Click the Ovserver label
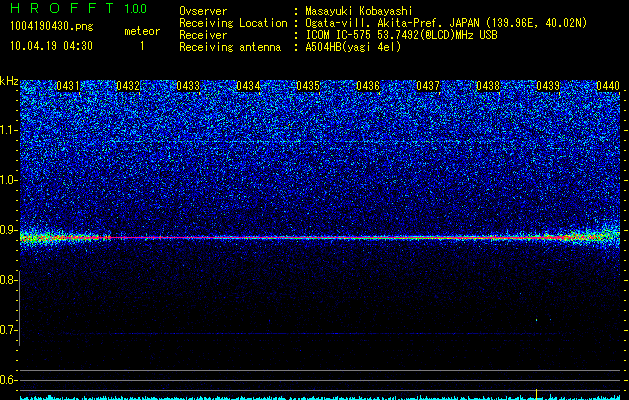629x400 pixels. pos(203,11)
